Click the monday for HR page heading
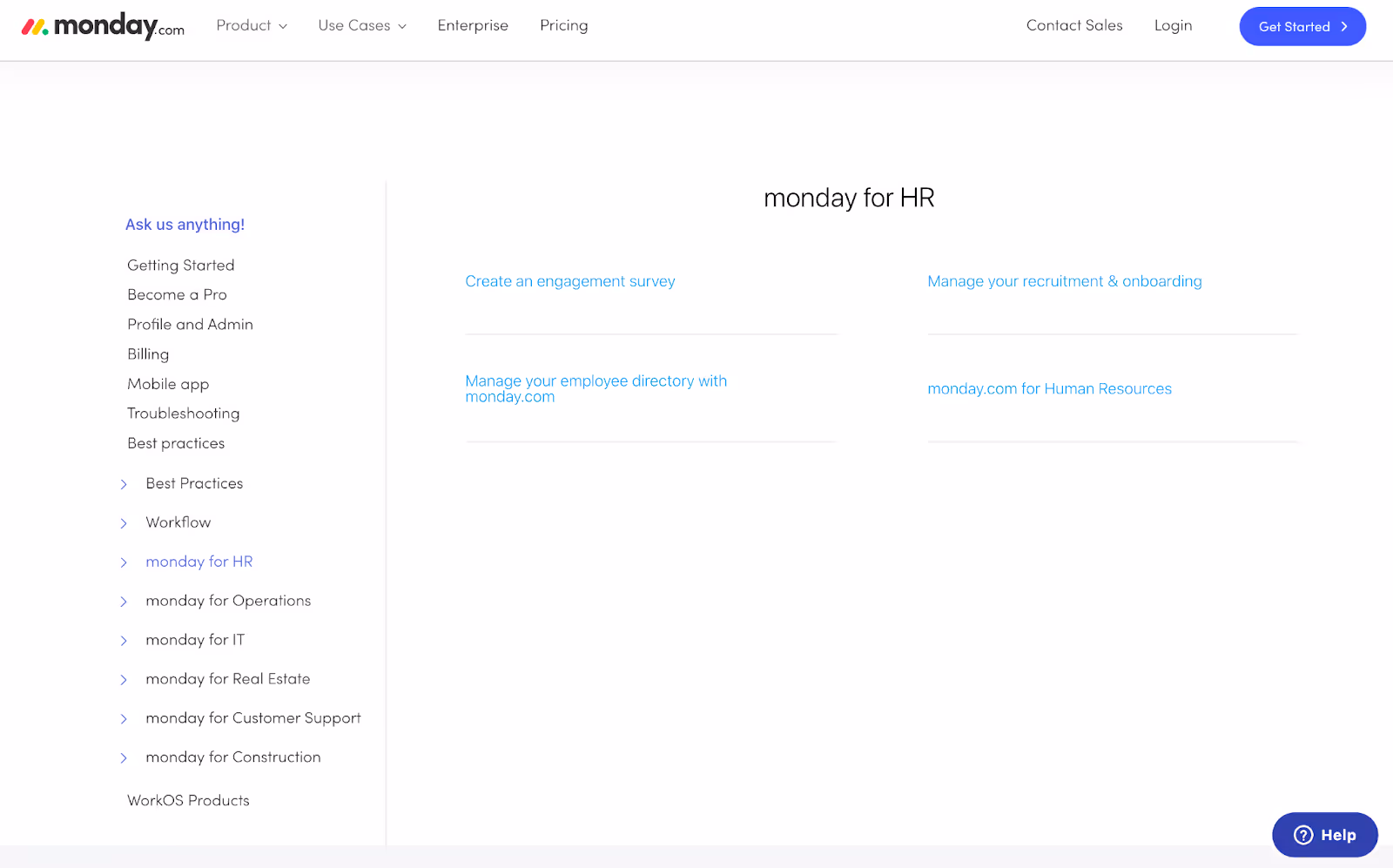 click(x=849, y=198)
